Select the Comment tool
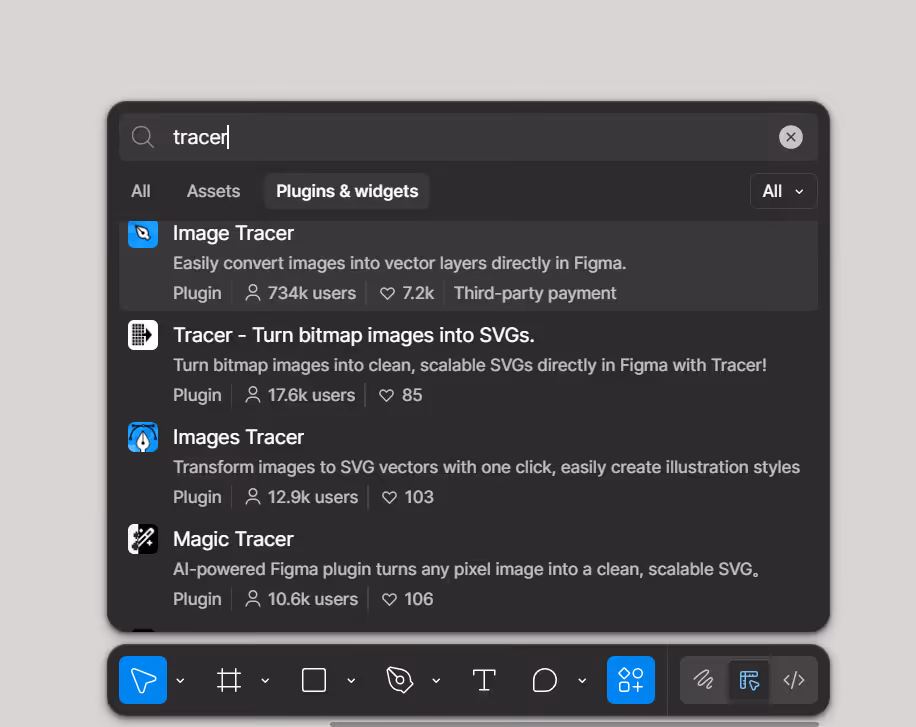 point(544,680)
